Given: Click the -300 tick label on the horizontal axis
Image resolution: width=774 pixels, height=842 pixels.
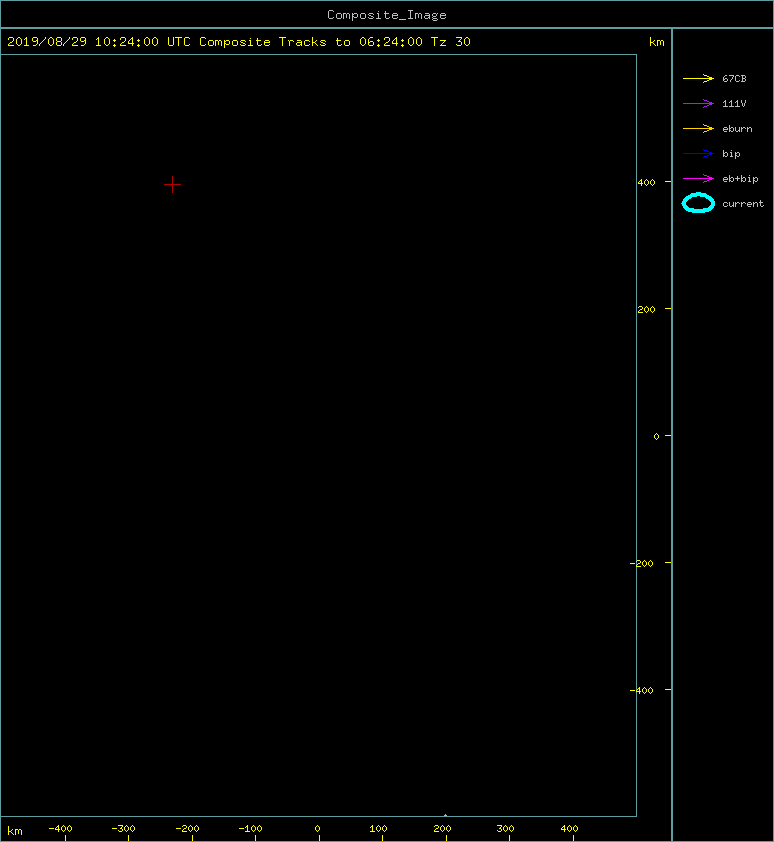Looking at the screenshot, I should click(124, 829).
